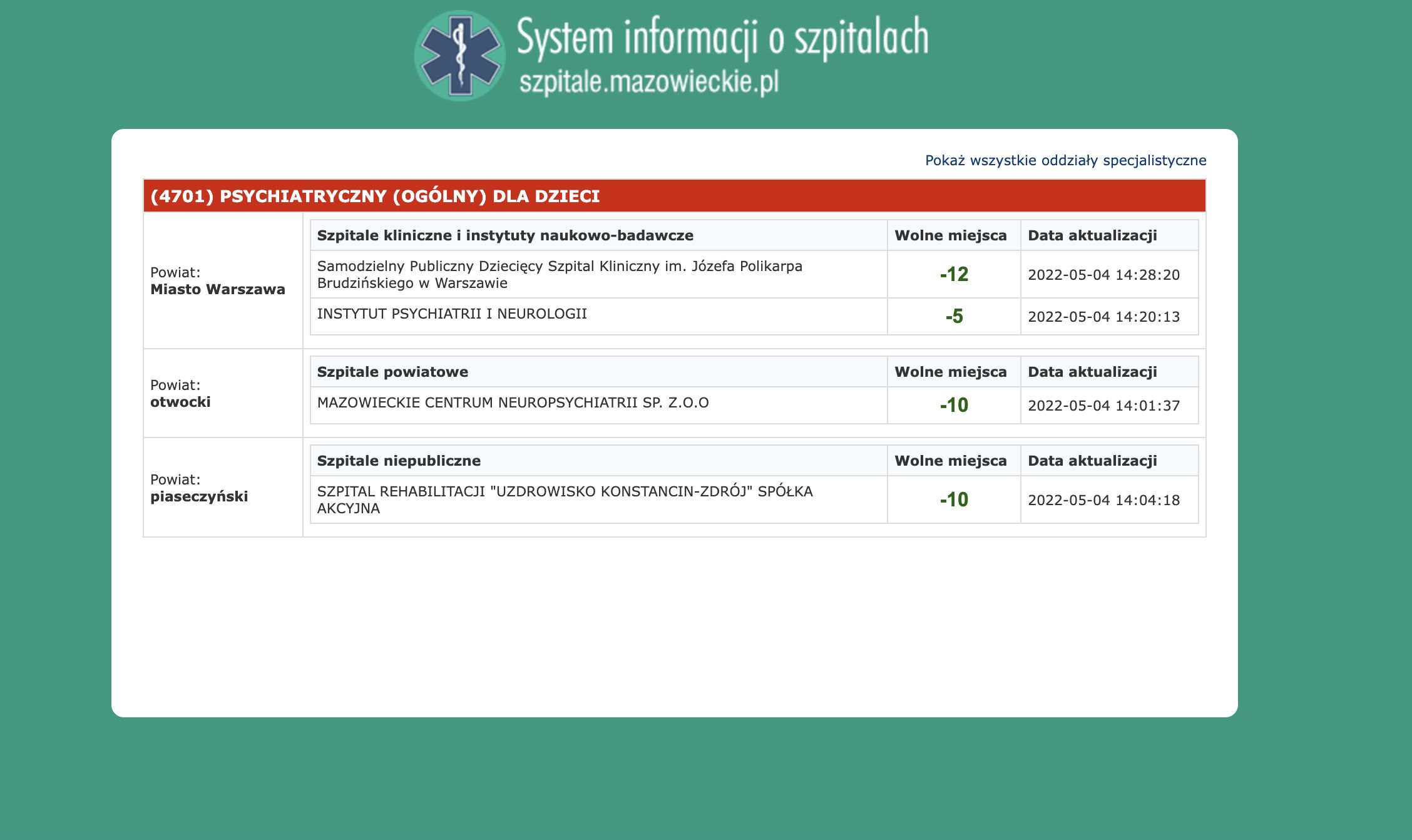Select MAZOWIECKIE CENTRUM NEUROPSYCHIATRII hospital name

514,404
